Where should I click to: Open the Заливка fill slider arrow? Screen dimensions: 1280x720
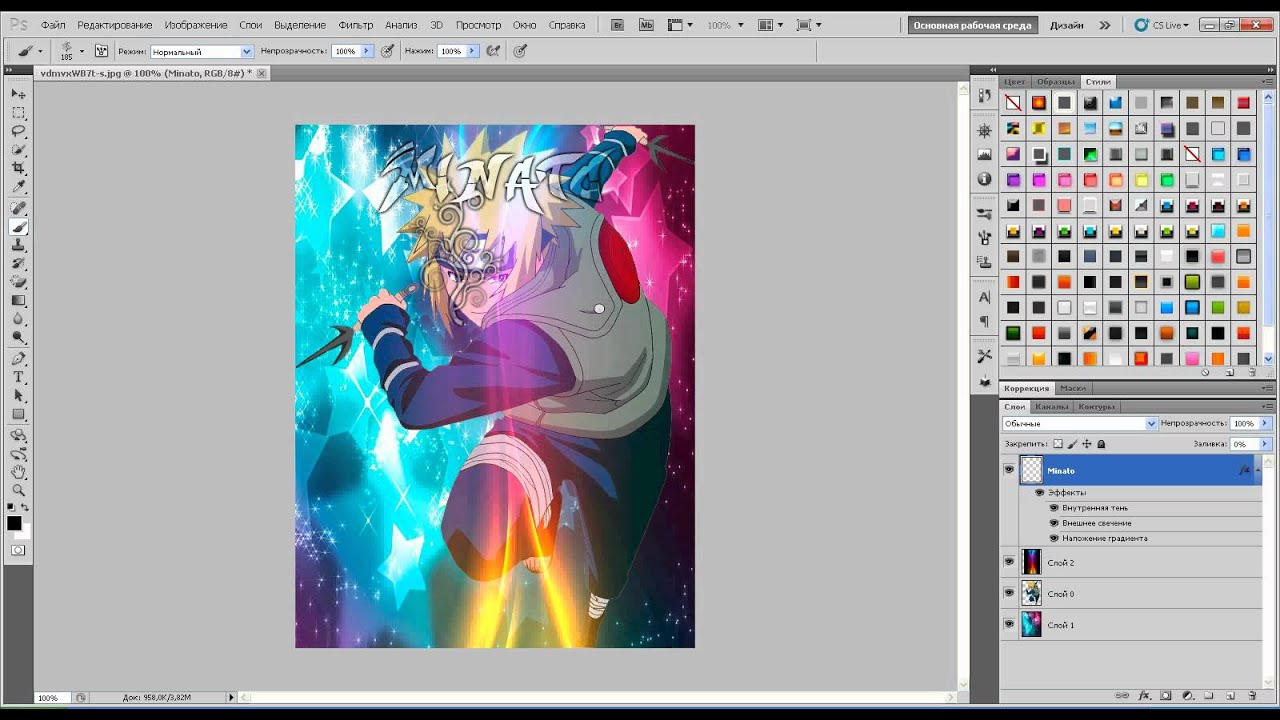1265,443
